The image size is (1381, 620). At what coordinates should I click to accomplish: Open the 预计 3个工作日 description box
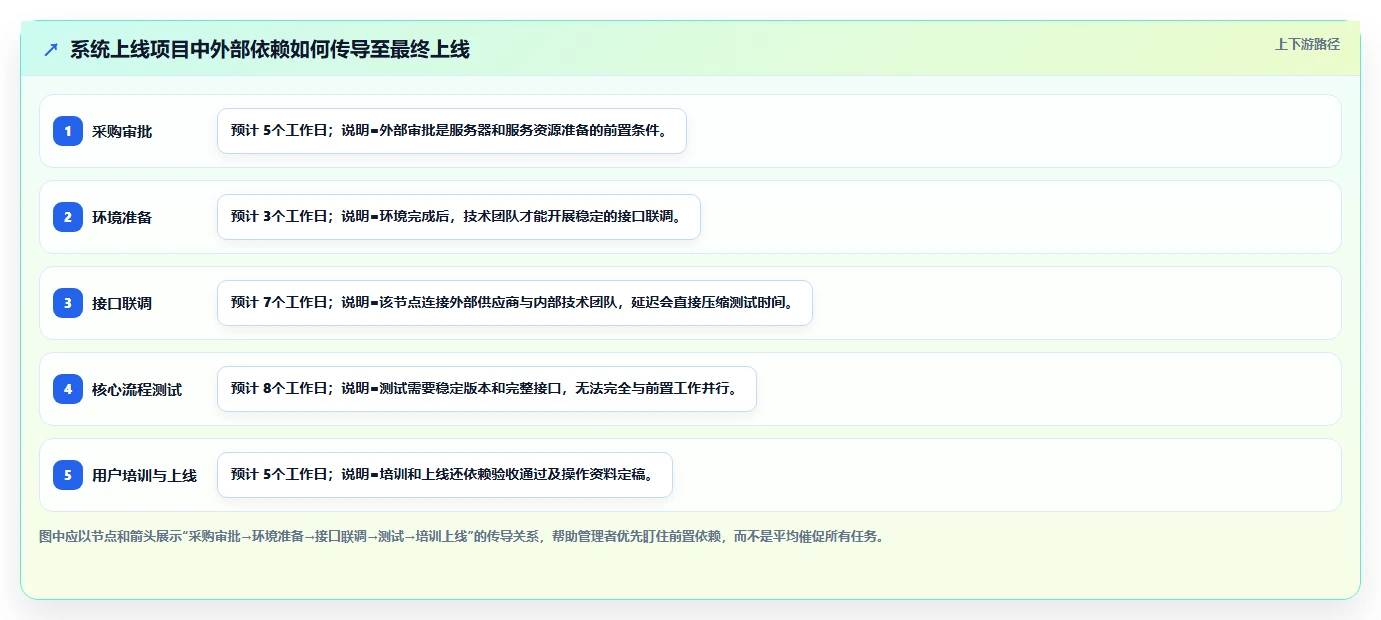coord(459,217)
